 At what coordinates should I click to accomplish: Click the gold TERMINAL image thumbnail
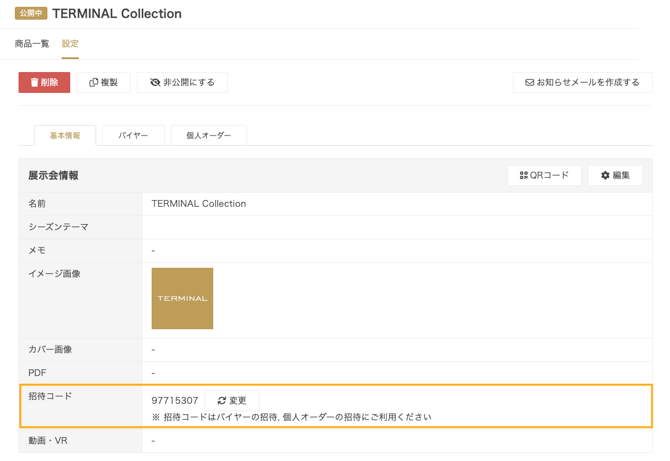(x=182, y=298)
